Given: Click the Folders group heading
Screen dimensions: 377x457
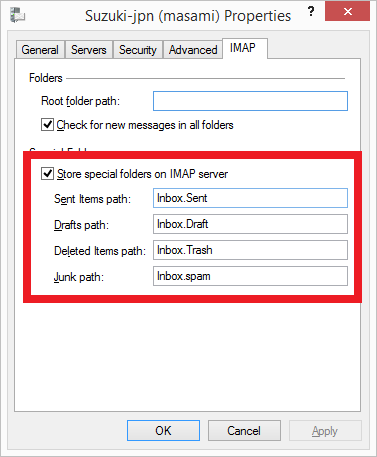Looking at the screenshot, I should [46, 78].
